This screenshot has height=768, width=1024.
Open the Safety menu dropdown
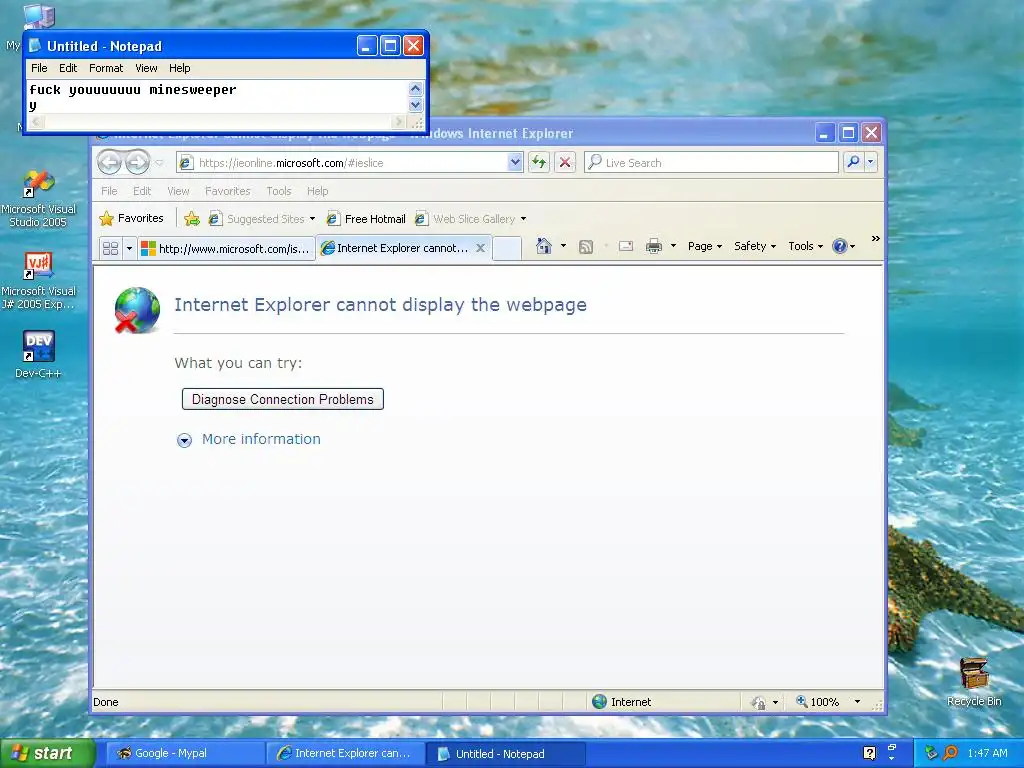pyautogui.click(x=754, y=246)
